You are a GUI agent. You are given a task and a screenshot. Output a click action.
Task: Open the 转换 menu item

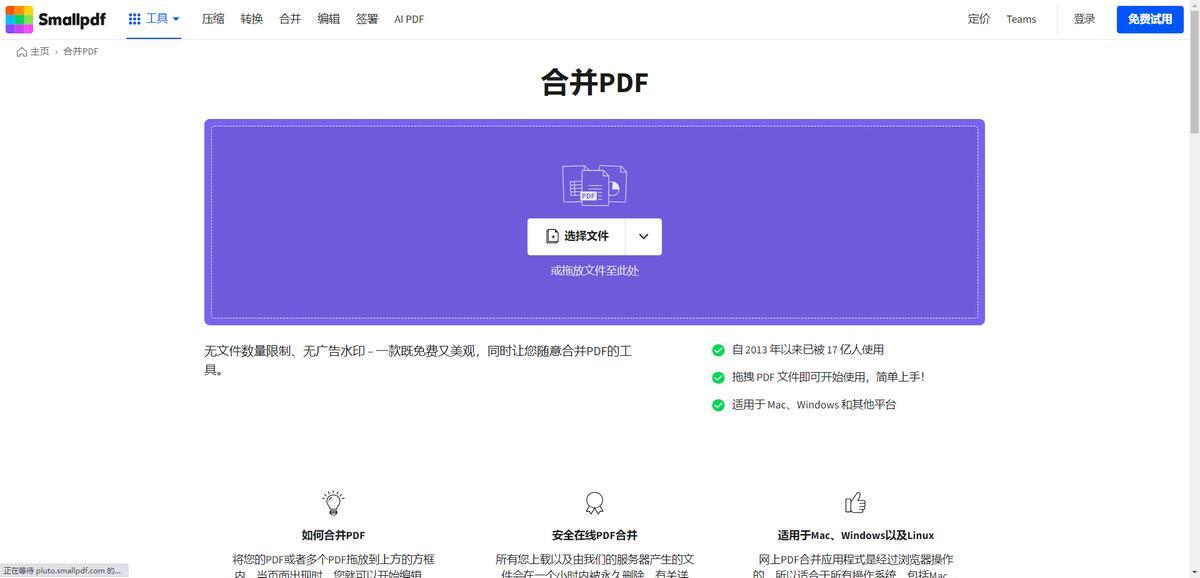[252, 19]
